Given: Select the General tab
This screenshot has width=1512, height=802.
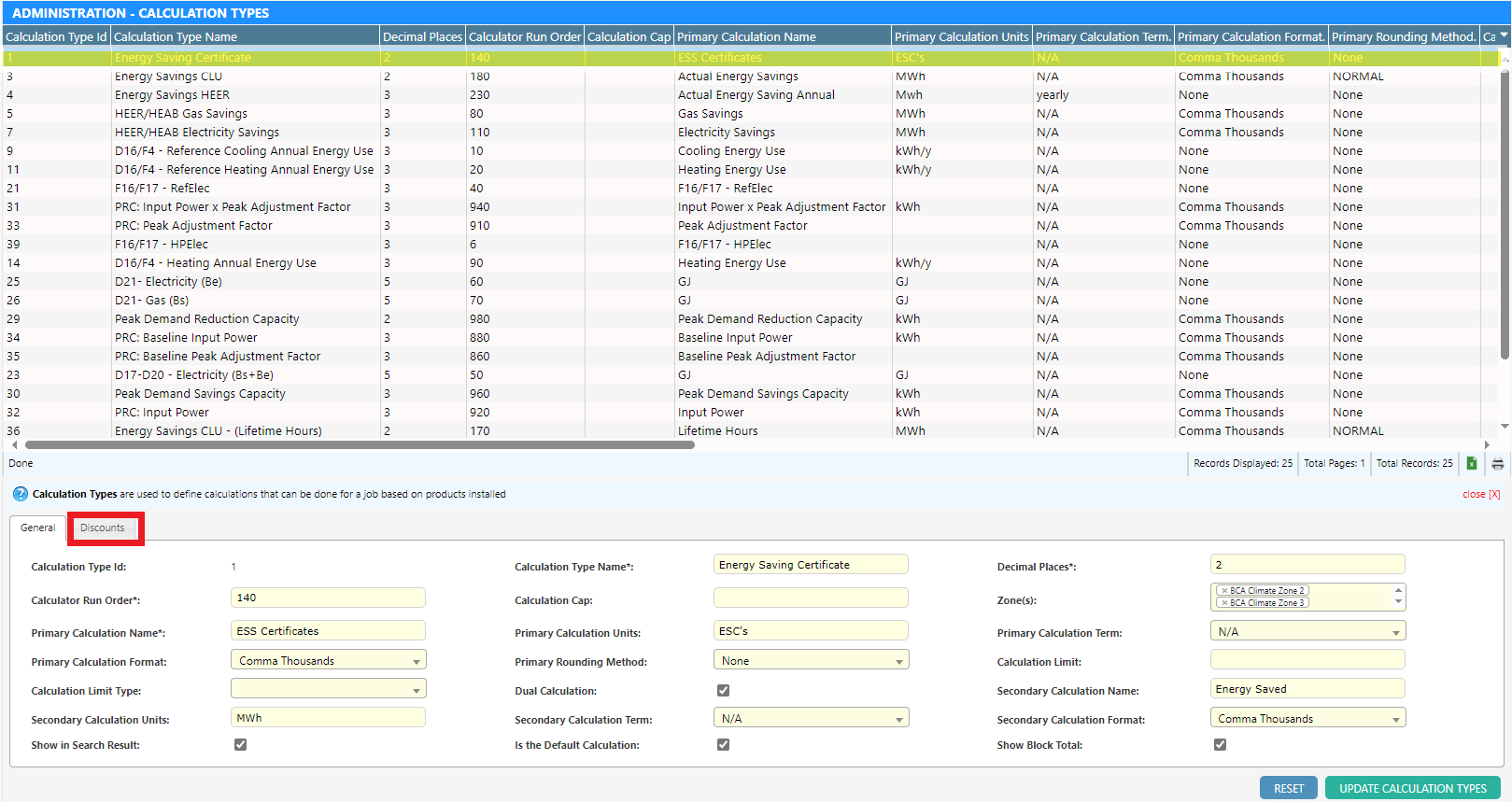Looking at the screenshot, I should [38, 528].
